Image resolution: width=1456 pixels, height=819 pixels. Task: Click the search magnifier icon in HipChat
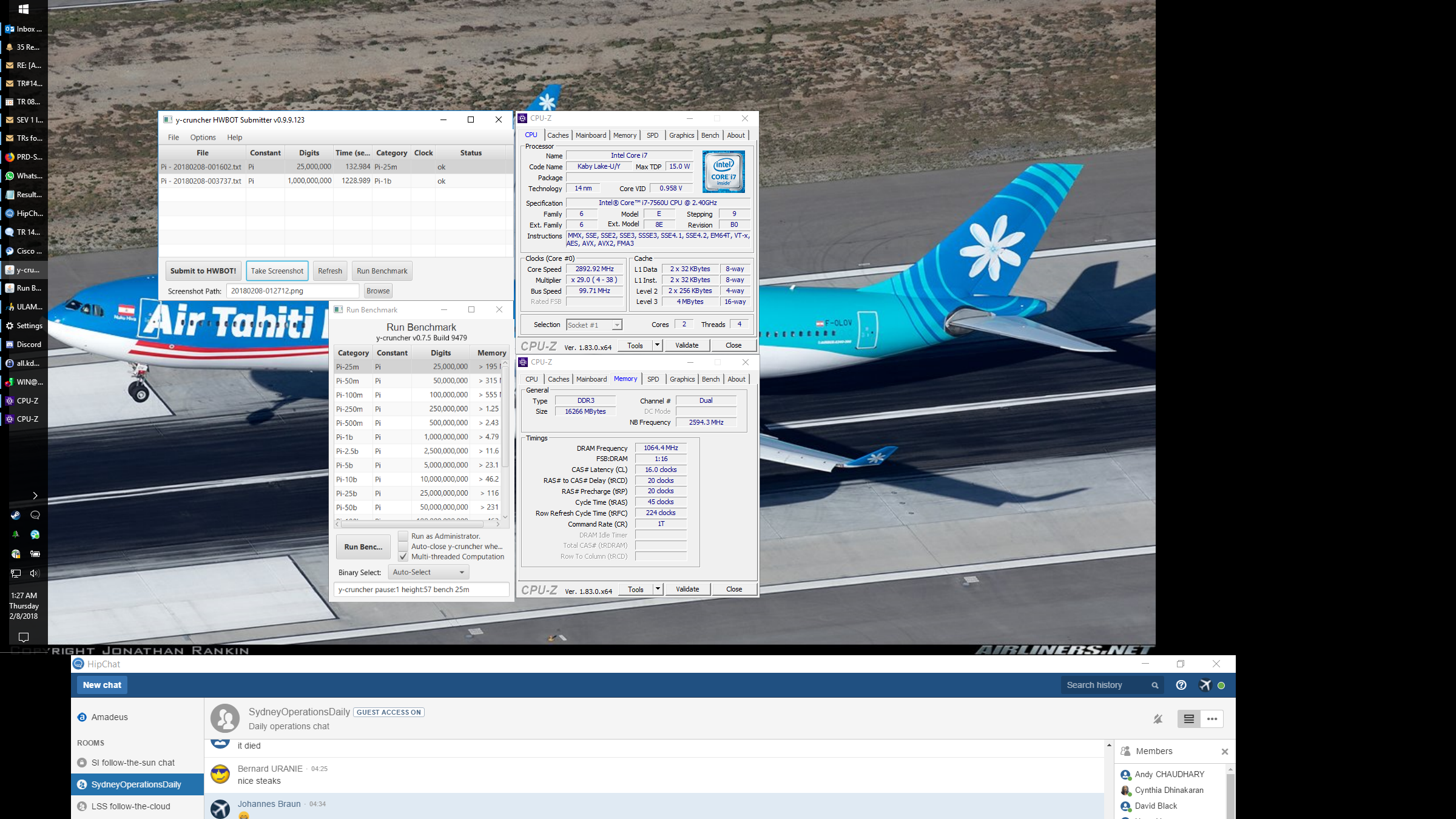1155,685
